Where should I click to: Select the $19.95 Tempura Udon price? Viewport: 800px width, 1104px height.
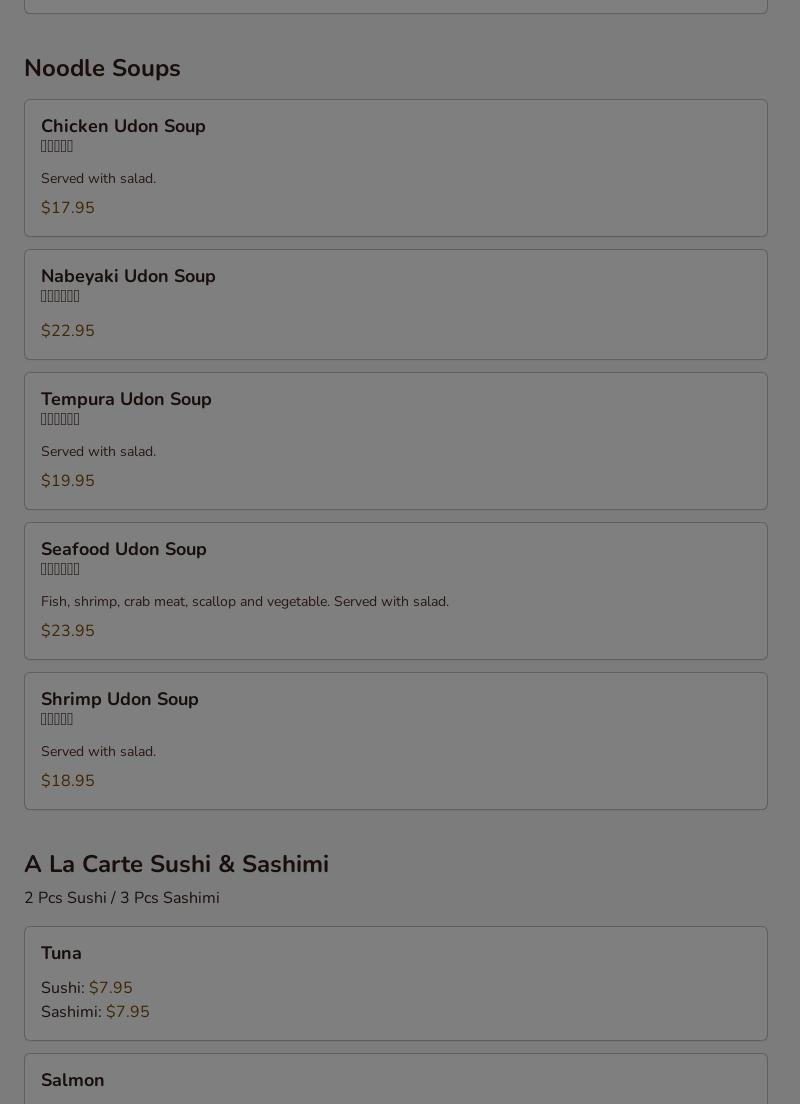point(68,481)
